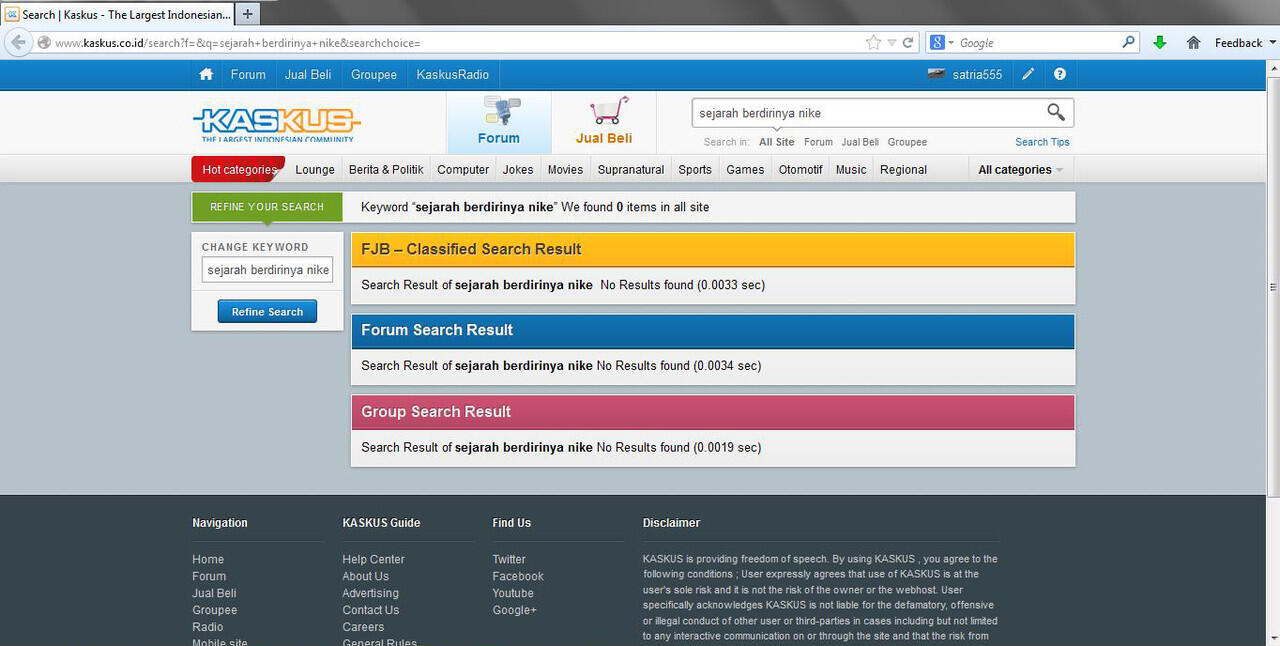Select Forum in top blue navigation
The height and width of the screenshot is (646, 1280).
(248, 74)
